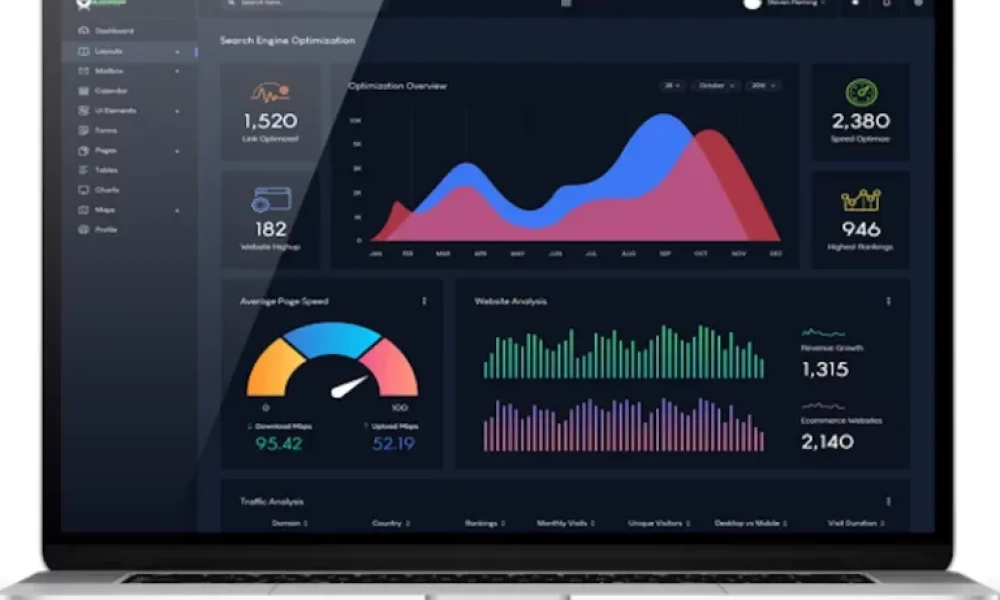Image resolution: width=1000 pixels, height=600 pixels.
Task: Click the Highest Rankings crown icon
Action: pos(861,200)
